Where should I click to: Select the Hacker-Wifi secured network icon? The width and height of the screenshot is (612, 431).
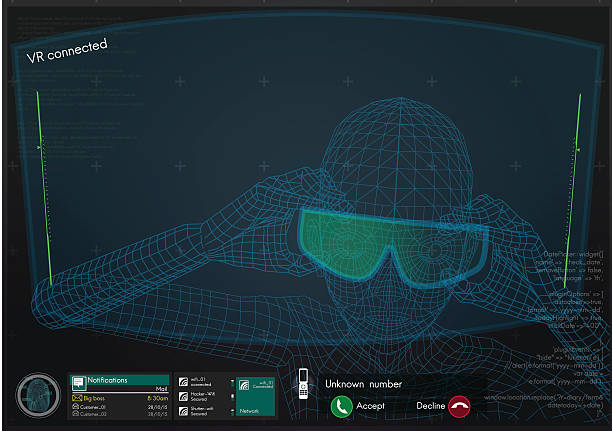[x=183, y=397]
